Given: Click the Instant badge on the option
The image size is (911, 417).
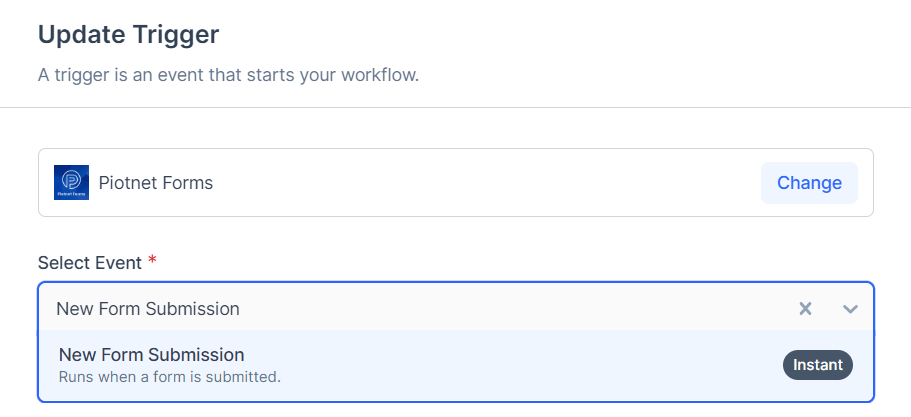Looking at the screenshot, I should coord(817,365).
